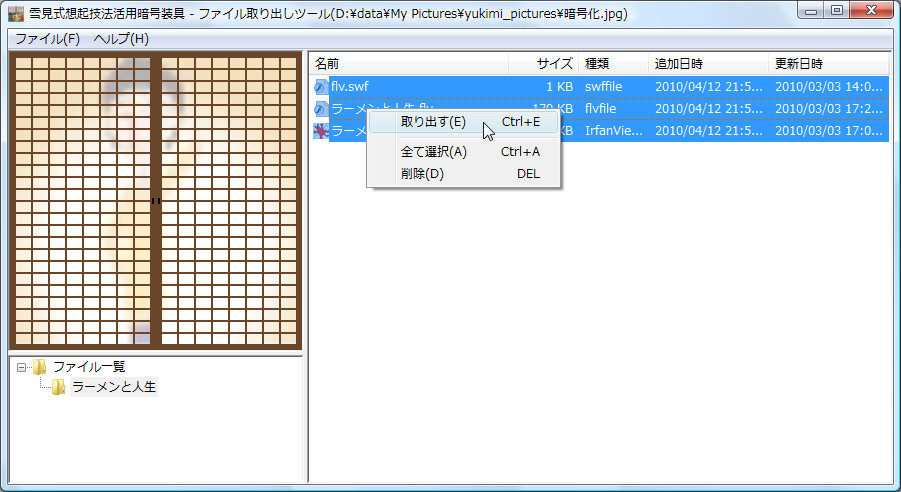Click the shoji screen preview image

click(x=156, y=201)
